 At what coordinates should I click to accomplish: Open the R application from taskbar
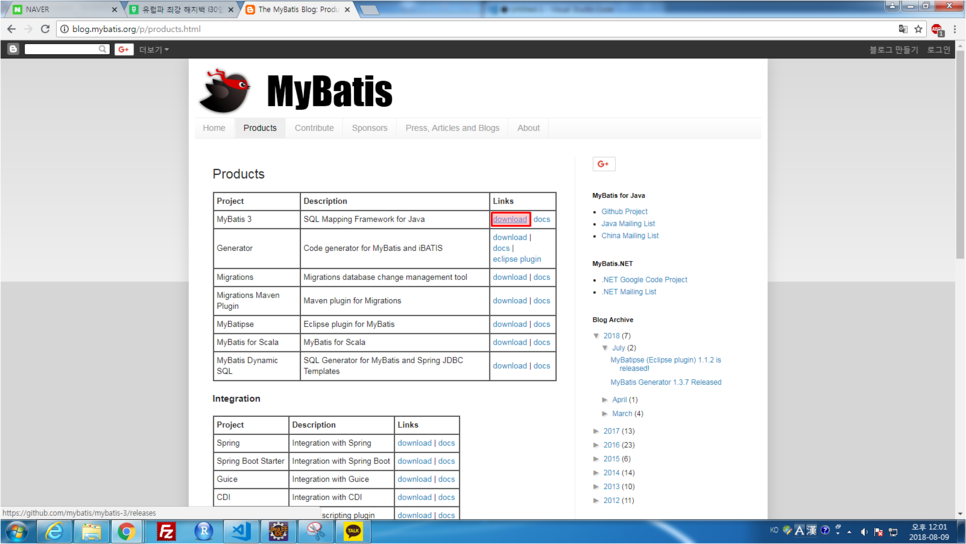pos(203,531)
